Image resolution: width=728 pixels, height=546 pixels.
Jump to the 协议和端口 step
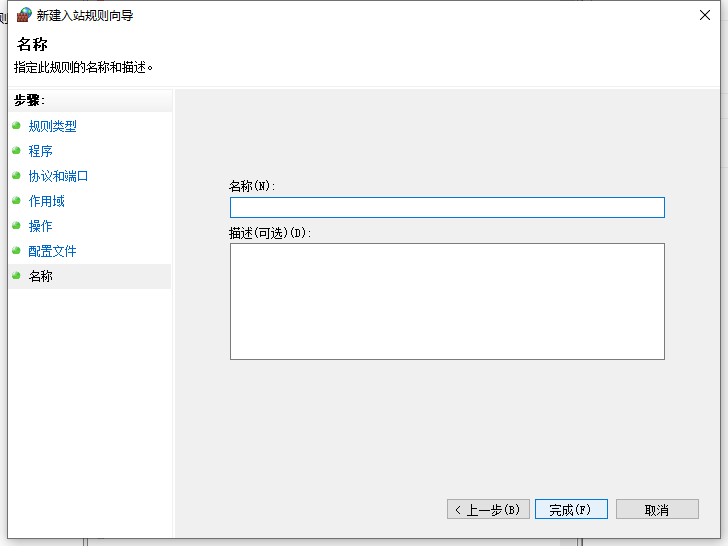[58, 176]
